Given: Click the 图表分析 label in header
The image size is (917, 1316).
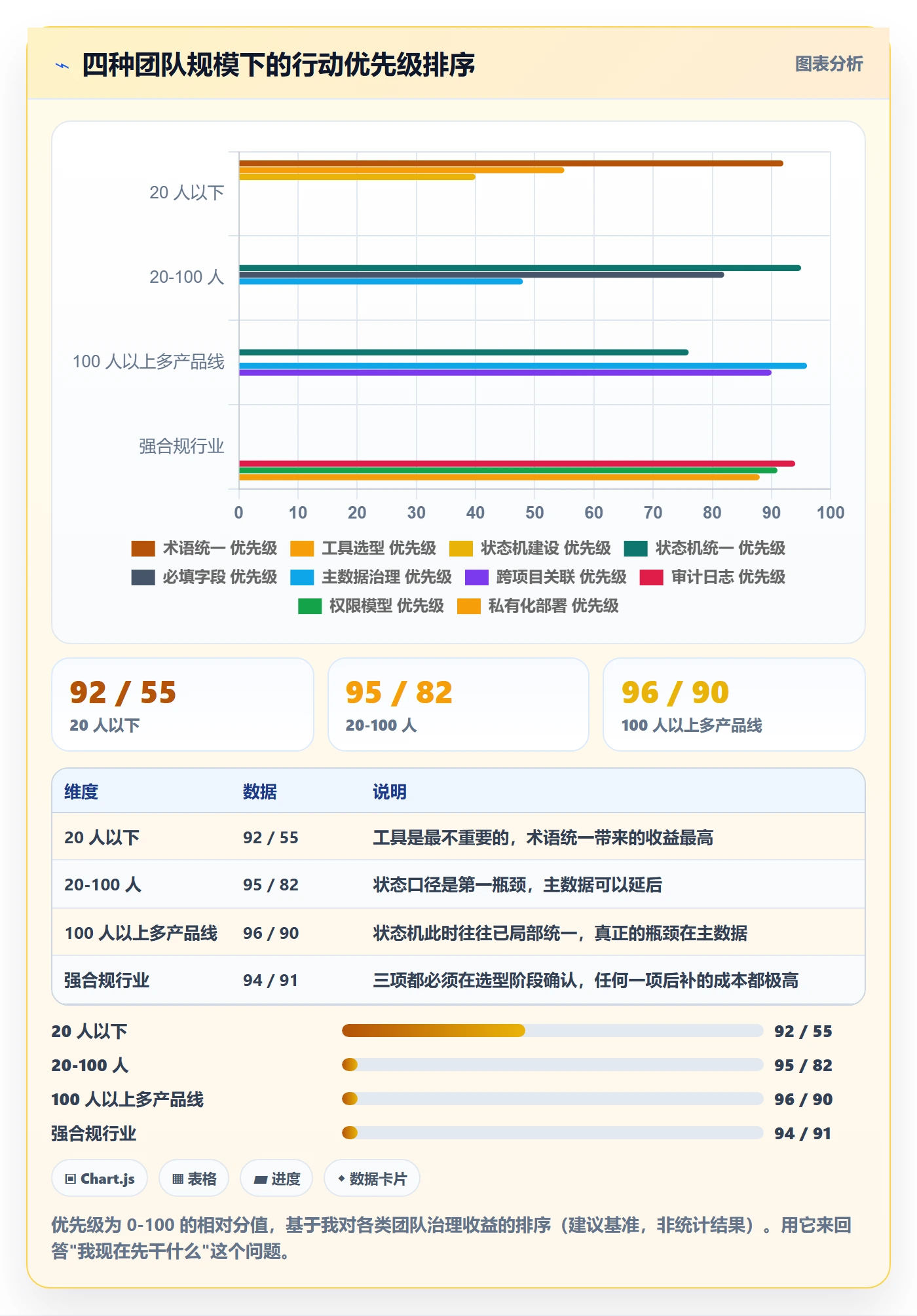Looking at the screenshot, I should [x=829, y=64].
